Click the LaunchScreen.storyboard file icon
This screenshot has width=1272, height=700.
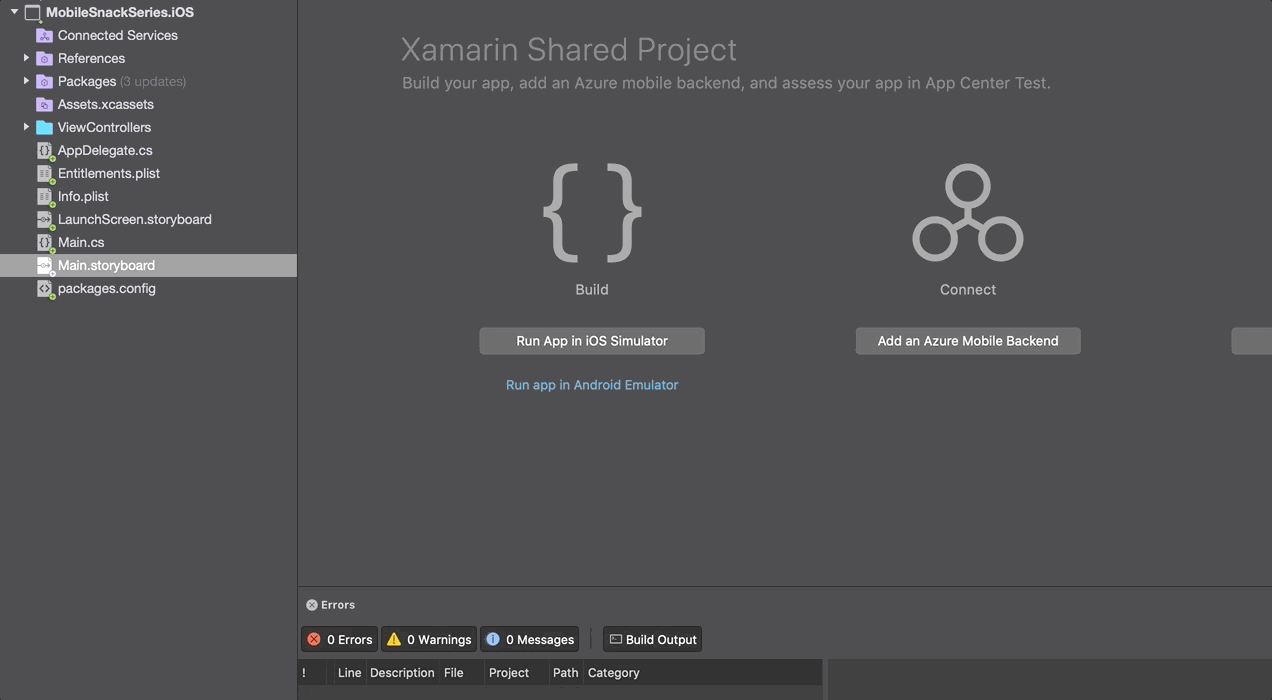pyautogui.click(x=44, y=220)
